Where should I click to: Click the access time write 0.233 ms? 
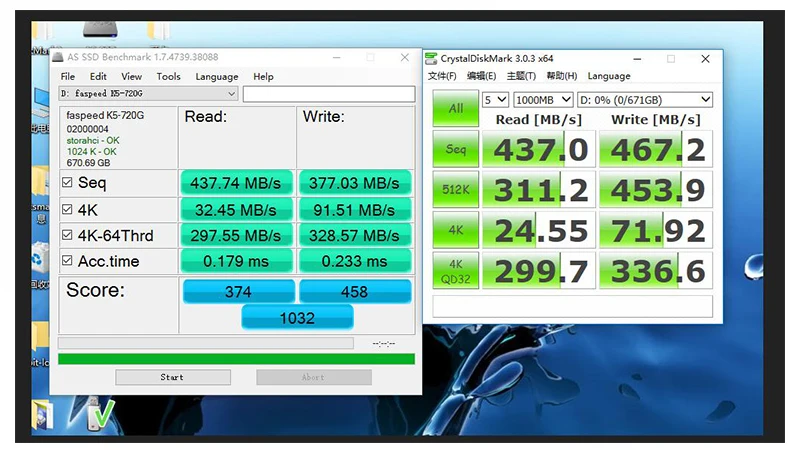tap(354, 261)
